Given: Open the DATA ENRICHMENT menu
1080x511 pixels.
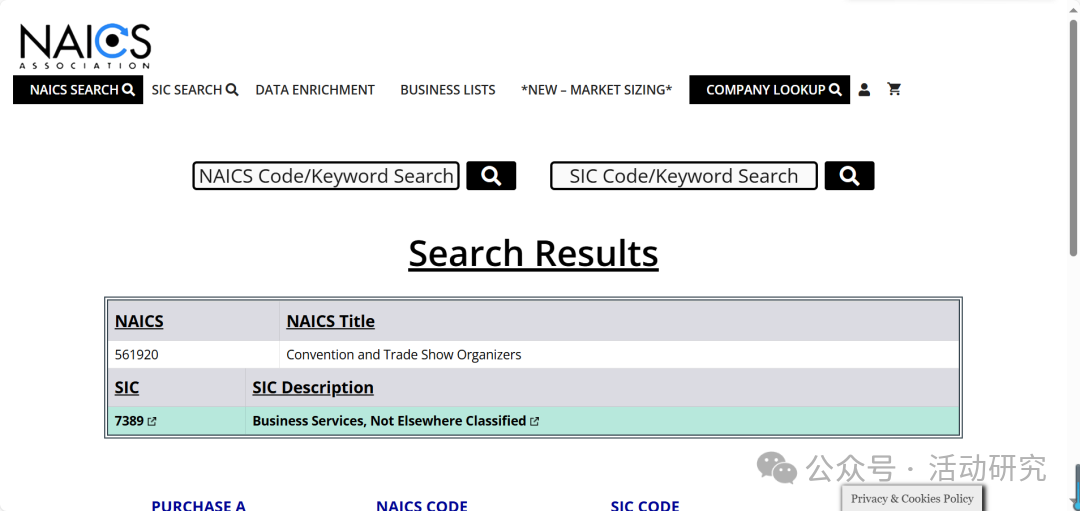Looking at the screenshot, I should tap(315, 90).
